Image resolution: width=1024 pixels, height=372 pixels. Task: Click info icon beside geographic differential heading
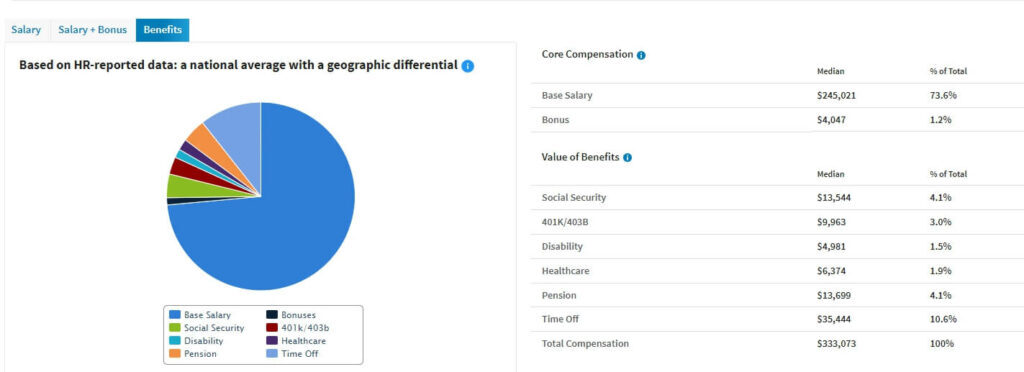pos(468,66)
